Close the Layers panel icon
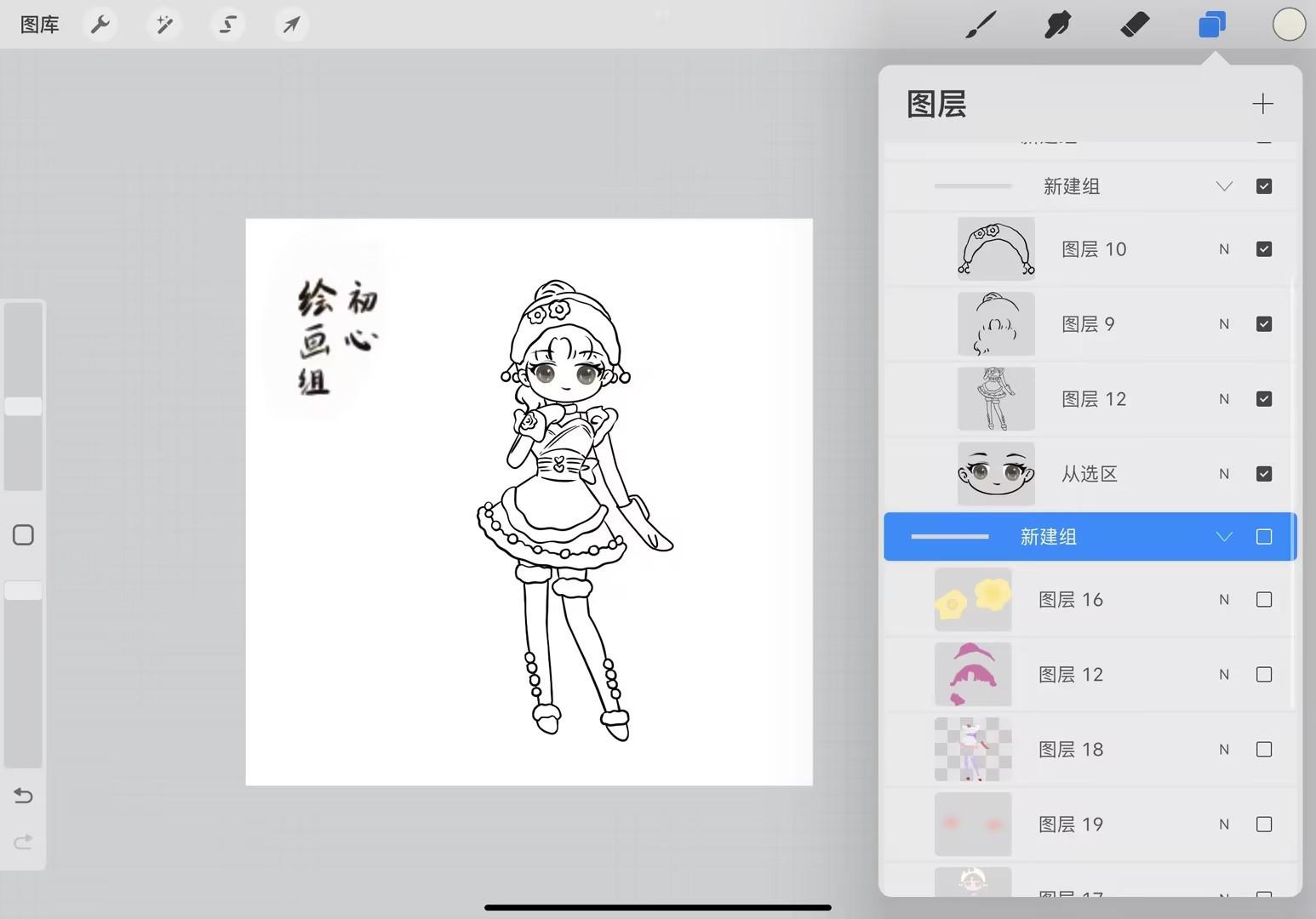Image resolution: width=1316 pixels, height=919 pixels. coord(1212,25)
